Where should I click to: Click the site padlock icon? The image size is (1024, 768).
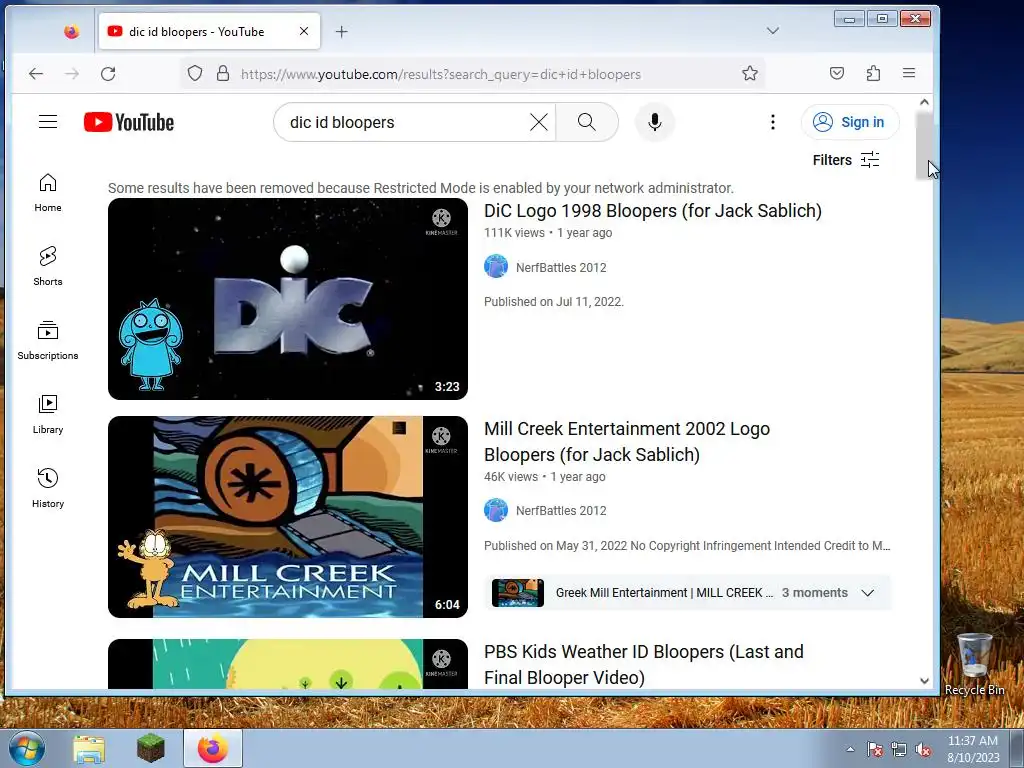pos(223,73)
